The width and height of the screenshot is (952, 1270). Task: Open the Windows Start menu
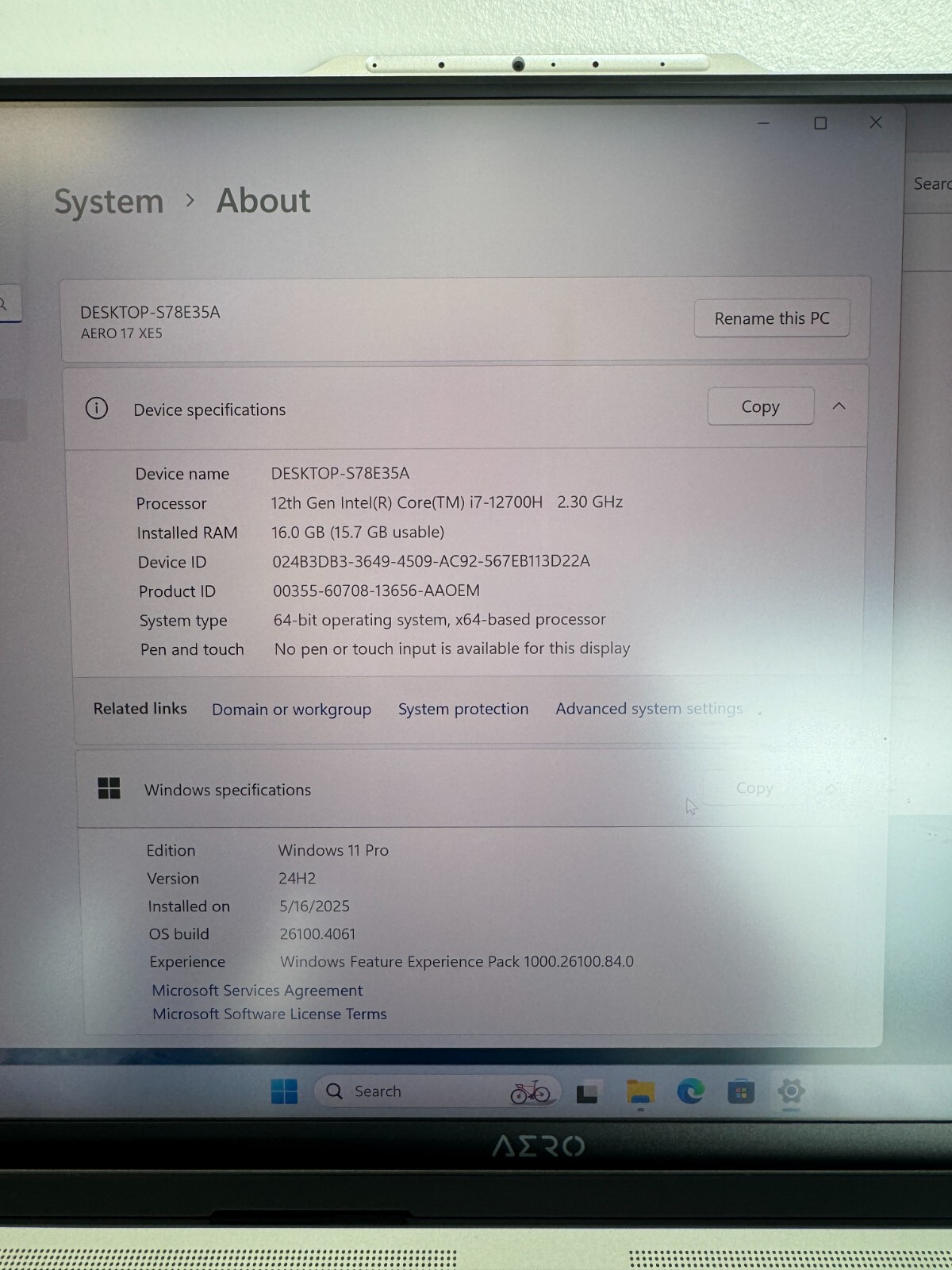click(x=284, y=1091)
